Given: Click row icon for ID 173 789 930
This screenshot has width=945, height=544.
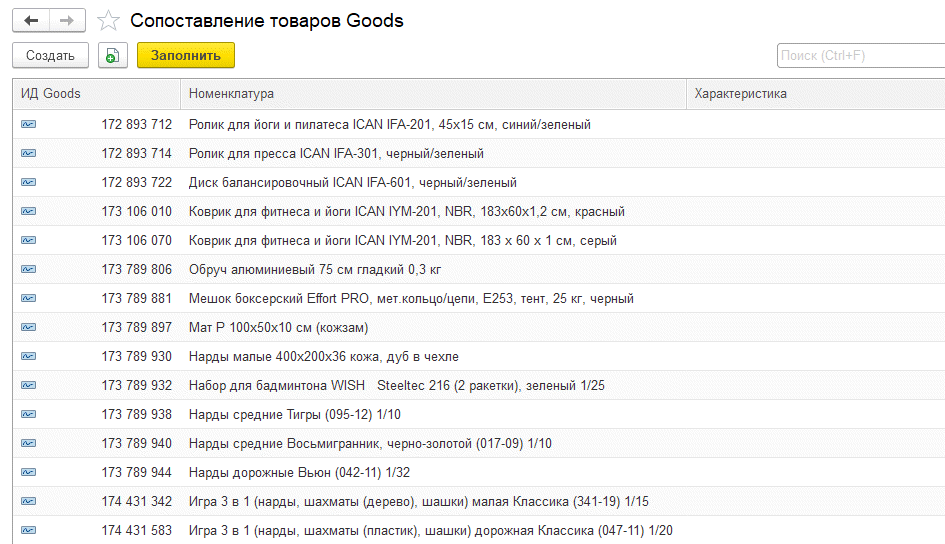Looking at the screenshot, I should 28,357.
